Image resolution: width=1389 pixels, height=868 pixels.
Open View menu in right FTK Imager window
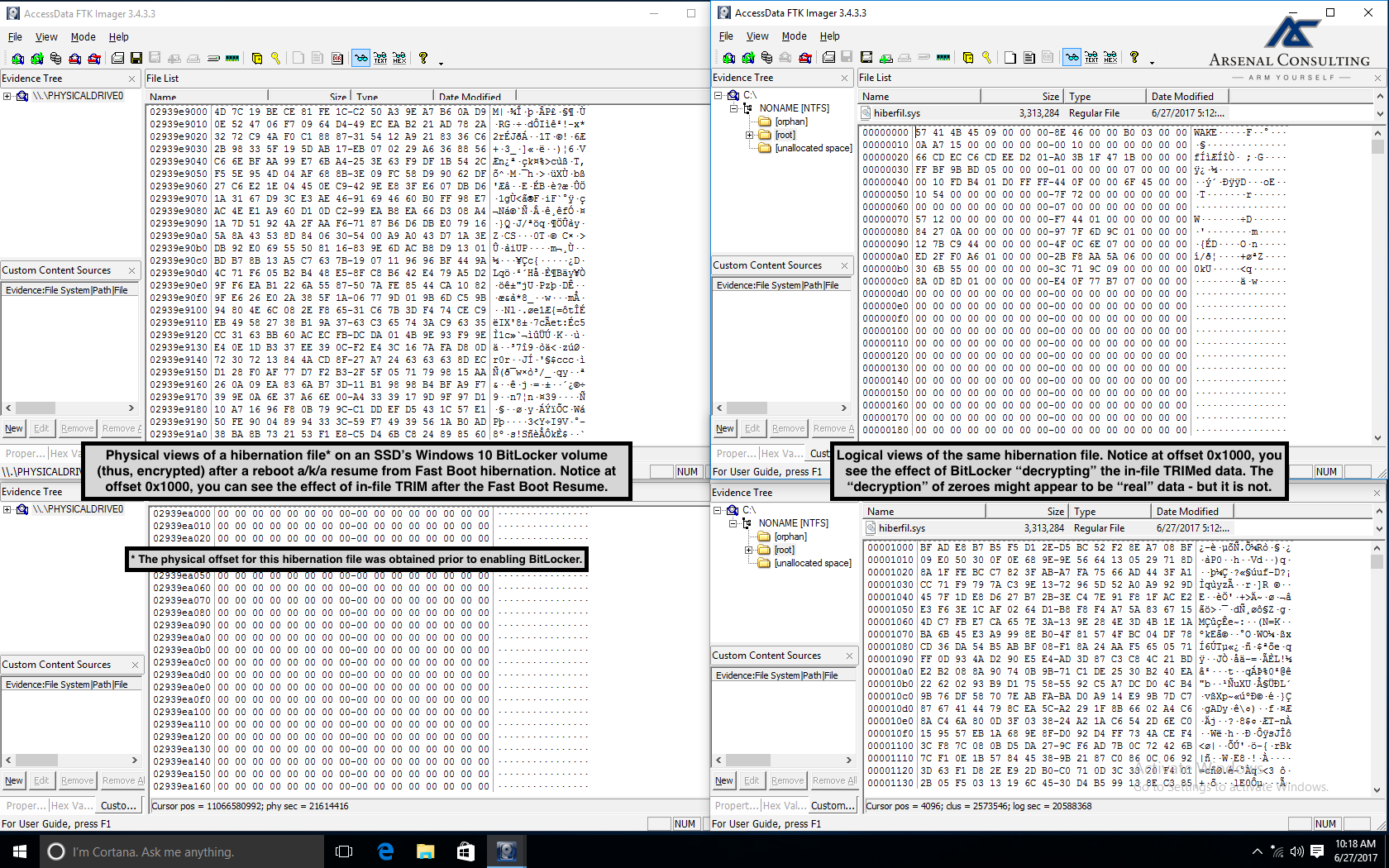[757, 36]
